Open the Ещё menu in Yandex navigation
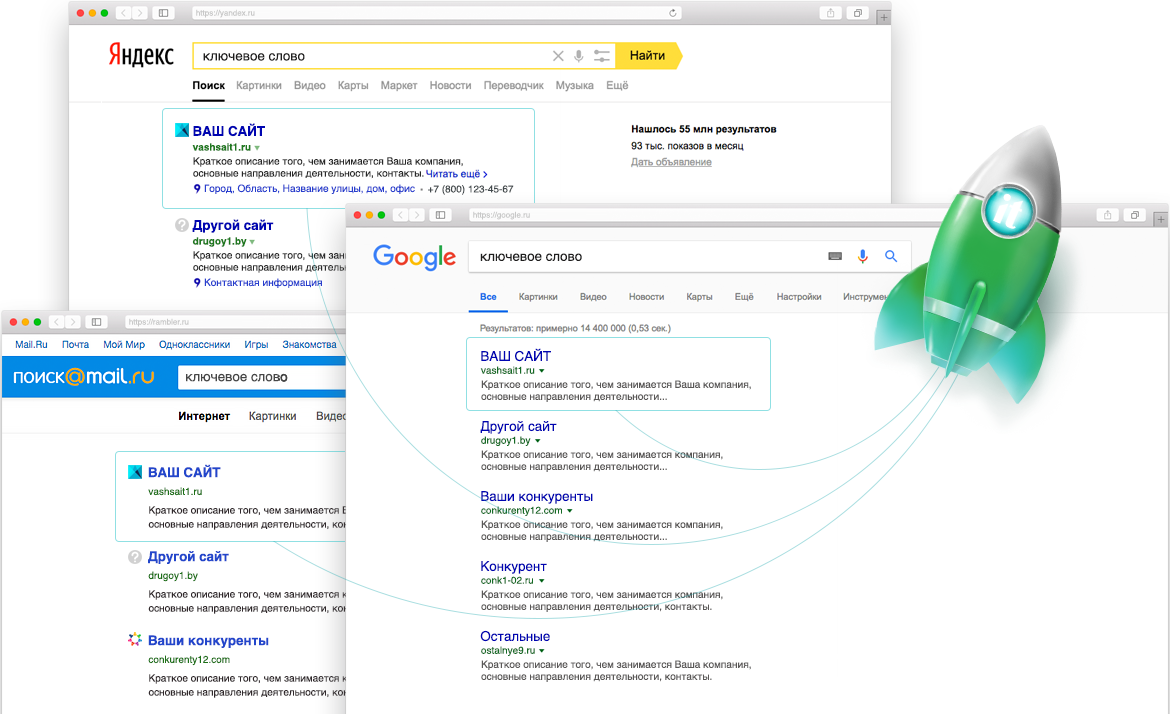Screen dimensions: 1170x714 tap(617, 85)
